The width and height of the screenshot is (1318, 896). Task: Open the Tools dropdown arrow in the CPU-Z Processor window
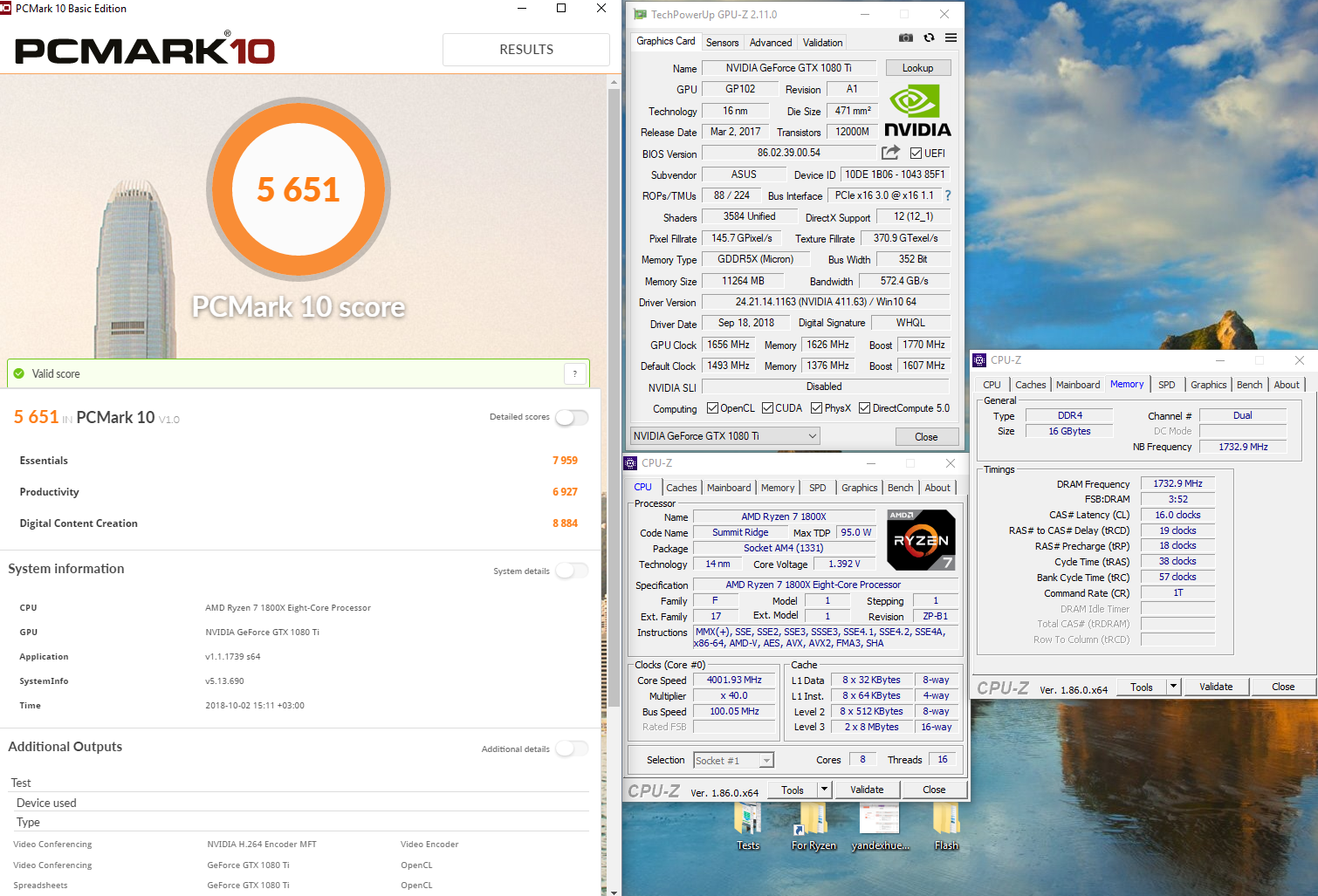pos(823,790)
